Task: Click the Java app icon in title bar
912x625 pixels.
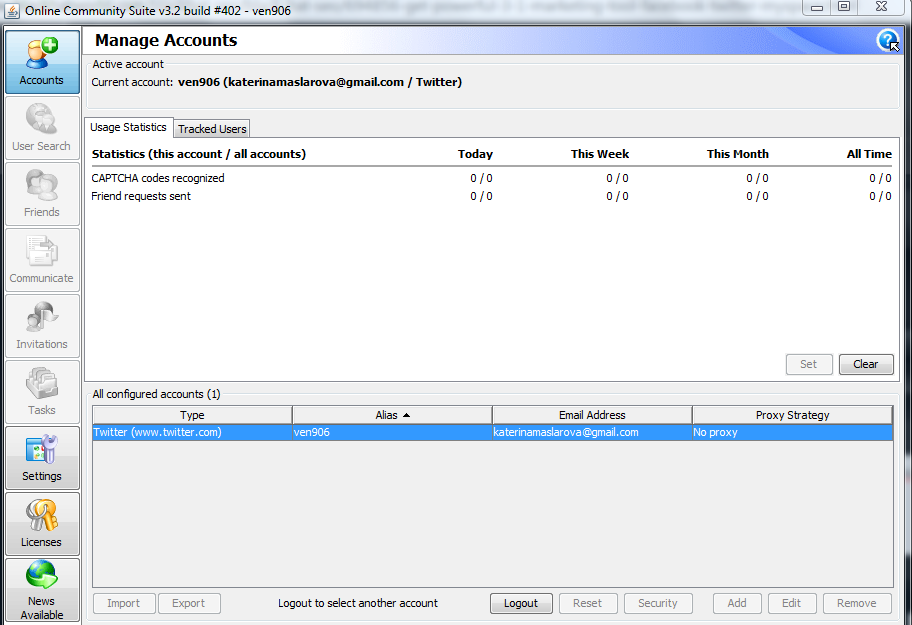Action: pos(12,10)
